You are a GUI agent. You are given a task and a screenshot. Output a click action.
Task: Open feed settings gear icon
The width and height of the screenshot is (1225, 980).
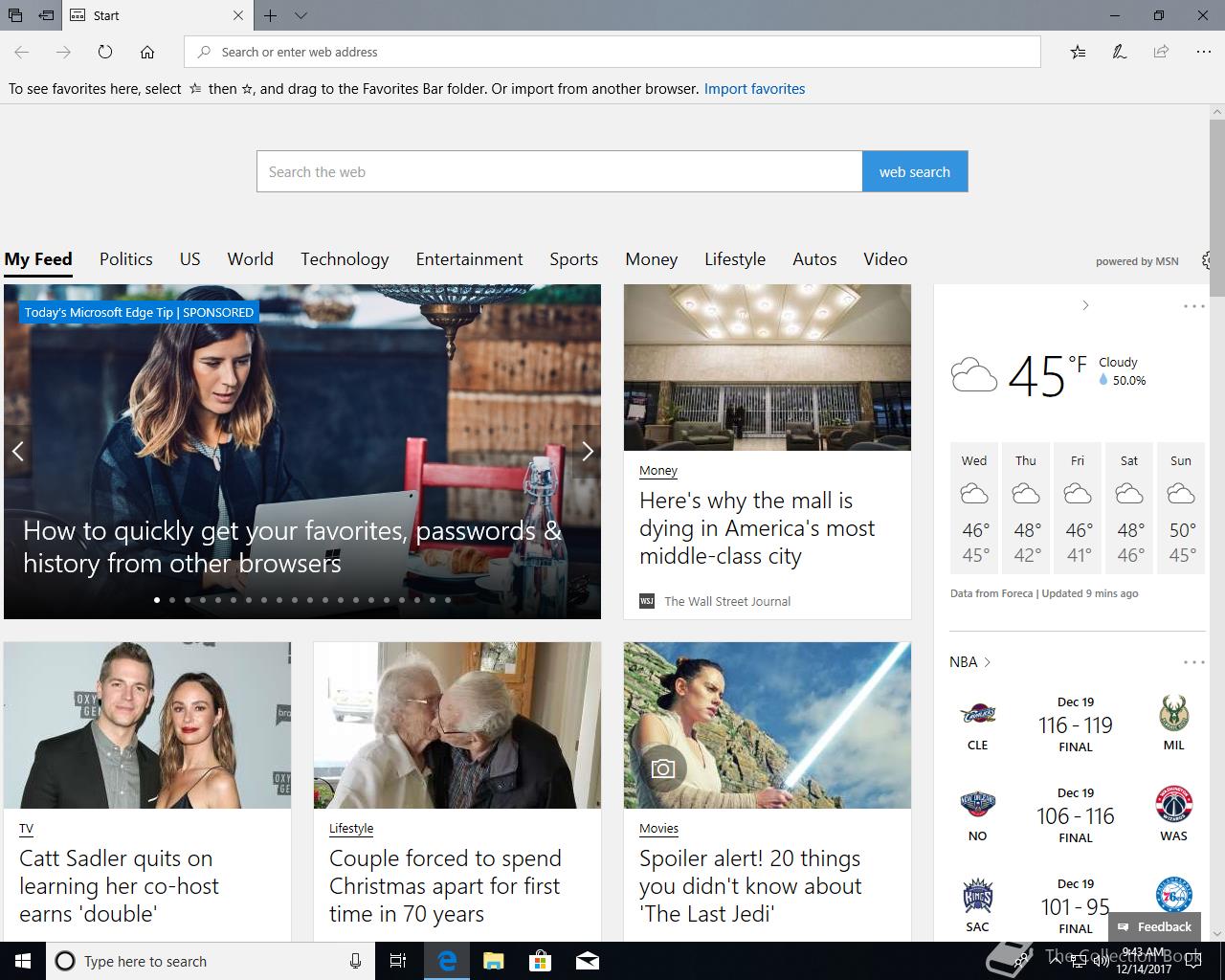coord(1208,260)
